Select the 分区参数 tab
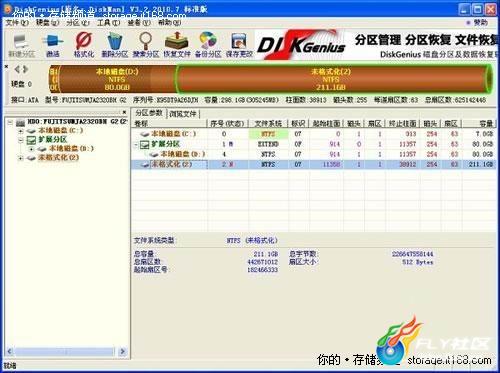Image resolution: width=500 pixels, height=373 pixels. click(x=149, y=113)
